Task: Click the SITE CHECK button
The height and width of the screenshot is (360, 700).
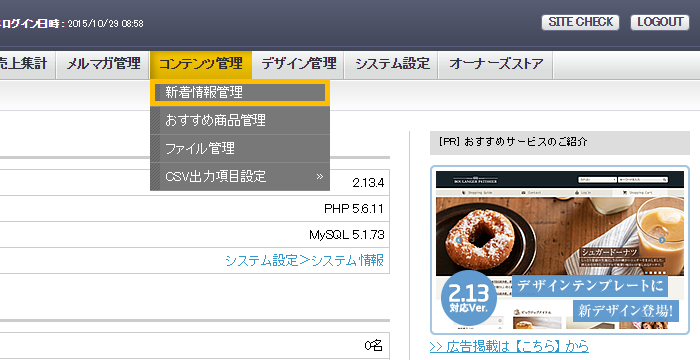Action: [580, 22]
